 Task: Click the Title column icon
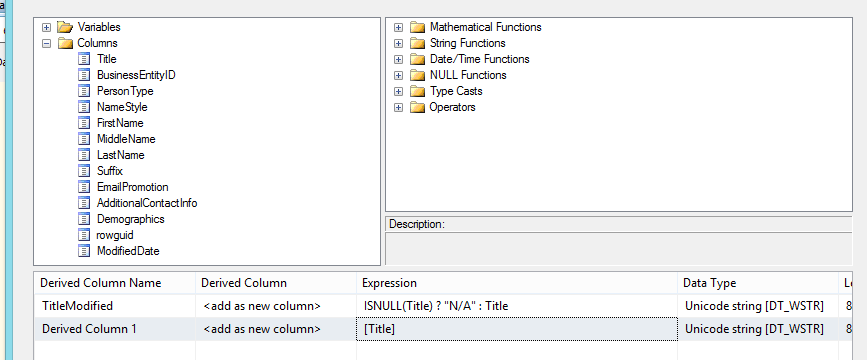pyautogui.click(x=84, y=59)
